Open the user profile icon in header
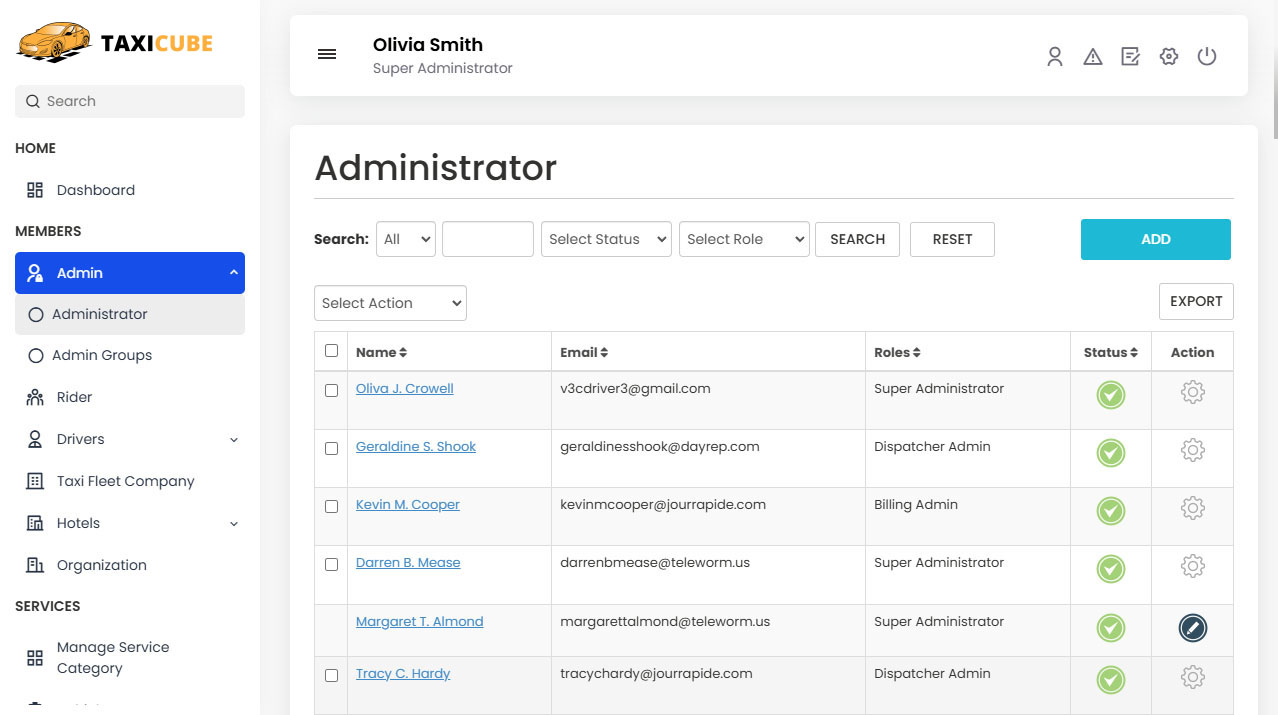The image size is (1278, 715). pyautogui.click(x=1055, y=57)
